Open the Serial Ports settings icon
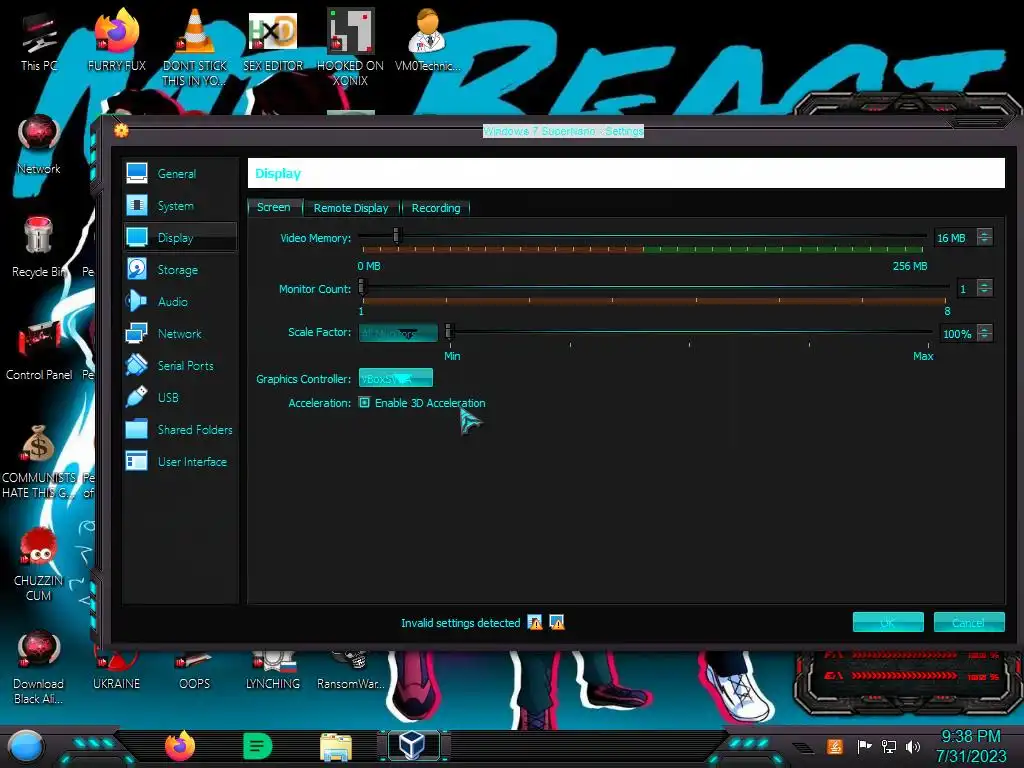Screen dimensions: 1024x768 pos(136,365)
